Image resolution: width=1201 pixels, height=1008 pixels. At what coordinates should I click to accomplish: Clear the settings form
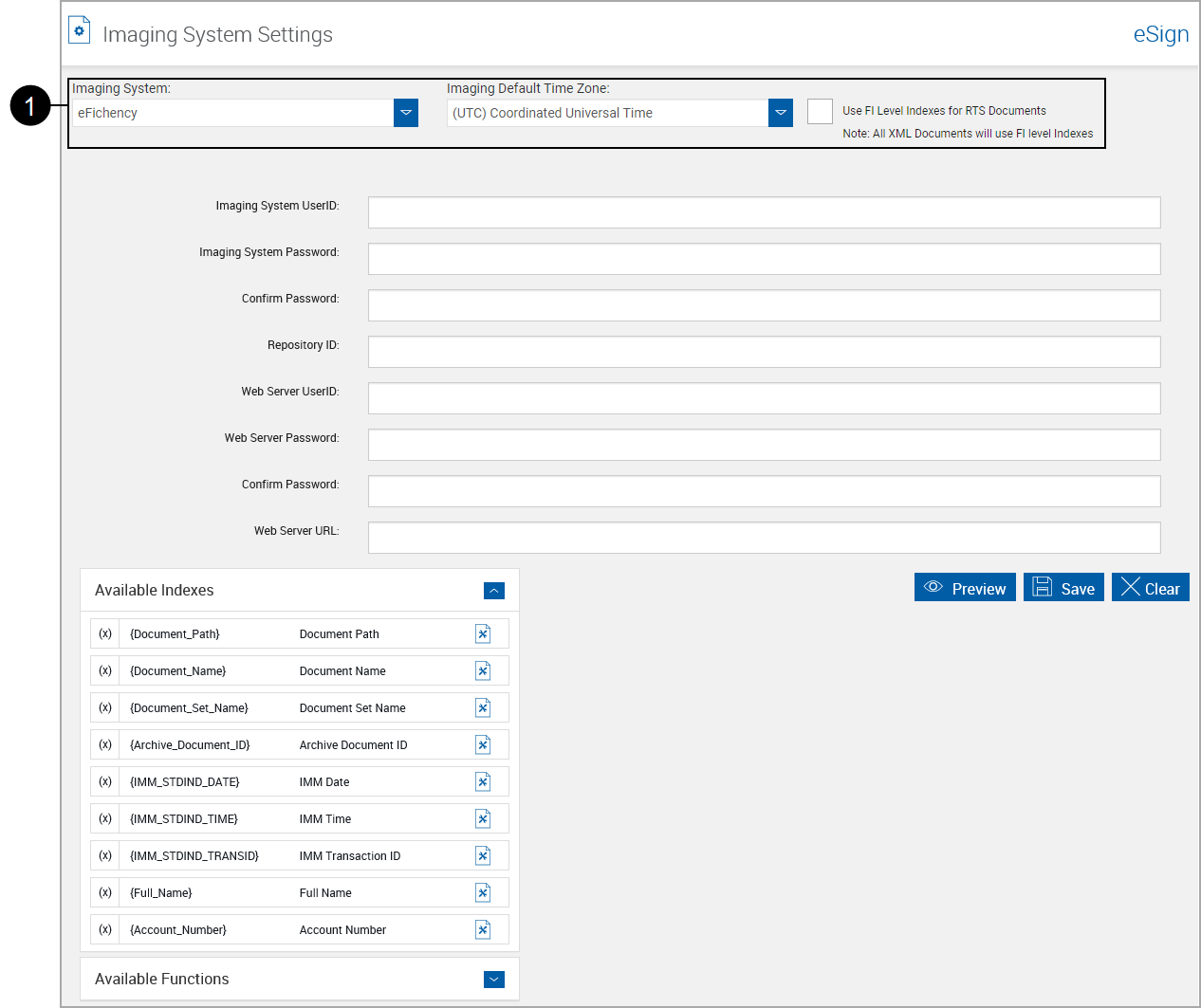pos(1150,587)
